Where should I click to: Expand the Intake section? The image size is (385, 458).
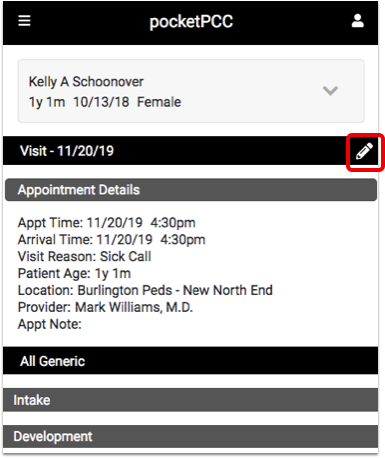(190, 400)
